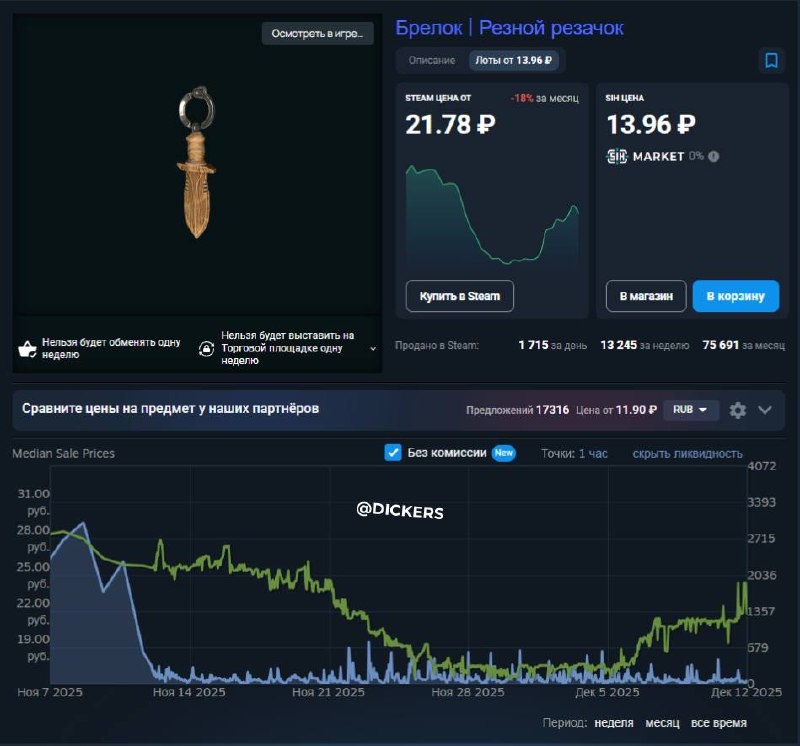The width and height of the screenshot is (800, 746).
Task: Click the 'Ноя 28 2025' axis label
Action: (467, 692)
